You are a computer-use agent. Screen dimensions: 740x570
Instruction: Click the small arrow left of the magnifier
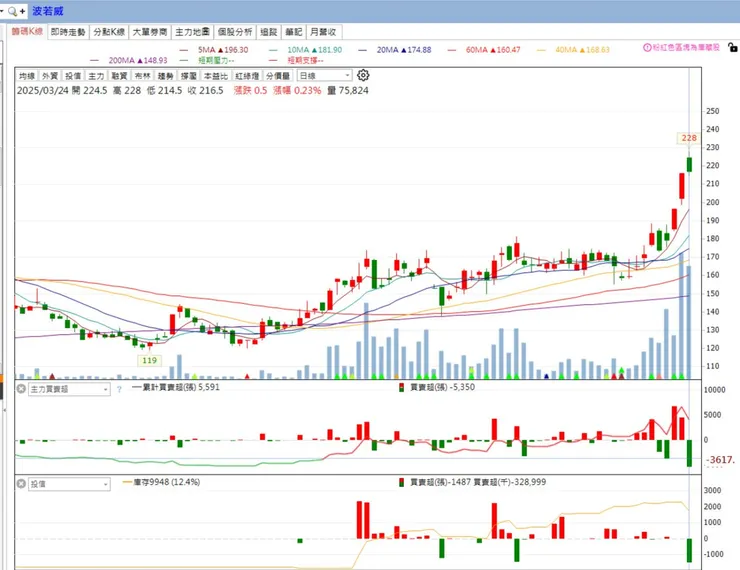tap(2, 11)
